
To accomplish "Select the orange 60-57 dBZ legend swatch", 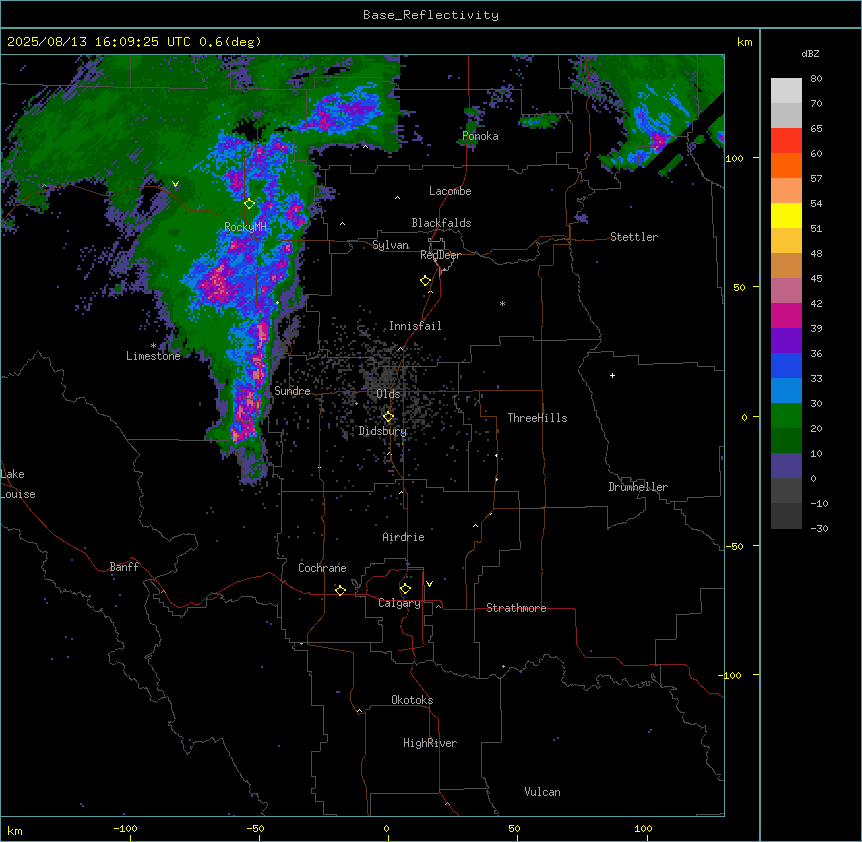I will 786,165.
